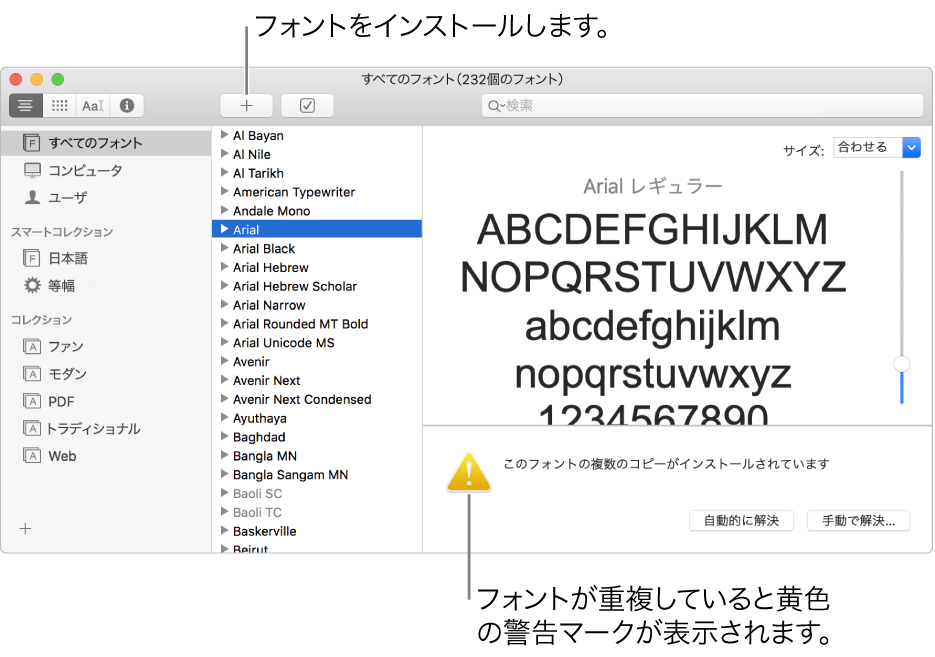Click inside the 検索 search field

point(700,104)
